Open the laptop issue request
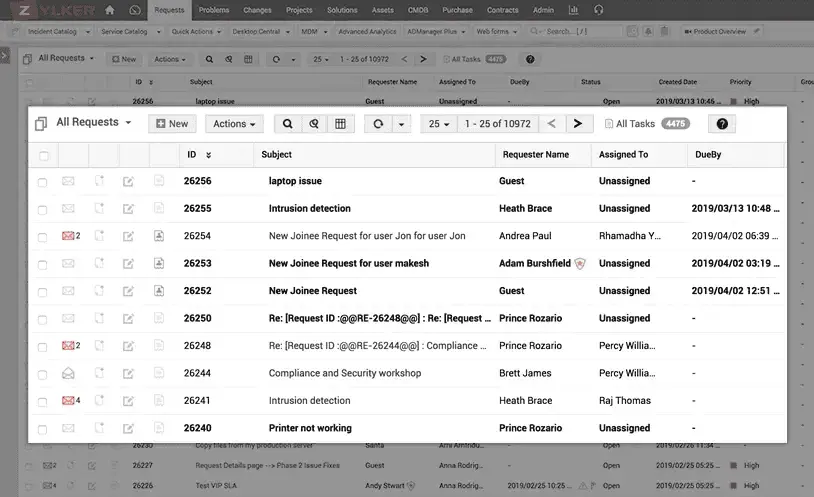 (295, 181)
